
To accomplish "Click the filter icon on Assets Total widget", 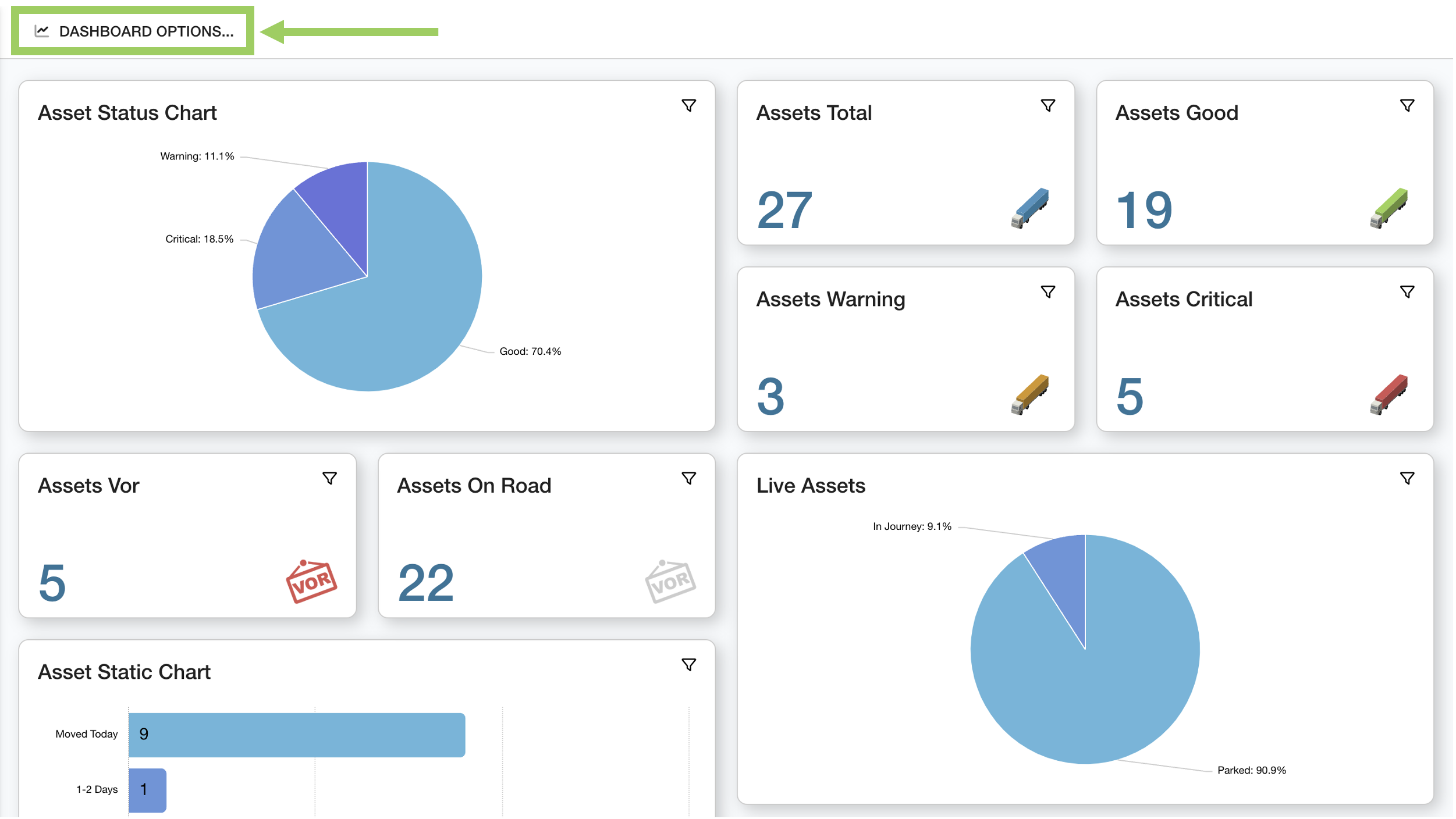I will (x=1048, y=105).
